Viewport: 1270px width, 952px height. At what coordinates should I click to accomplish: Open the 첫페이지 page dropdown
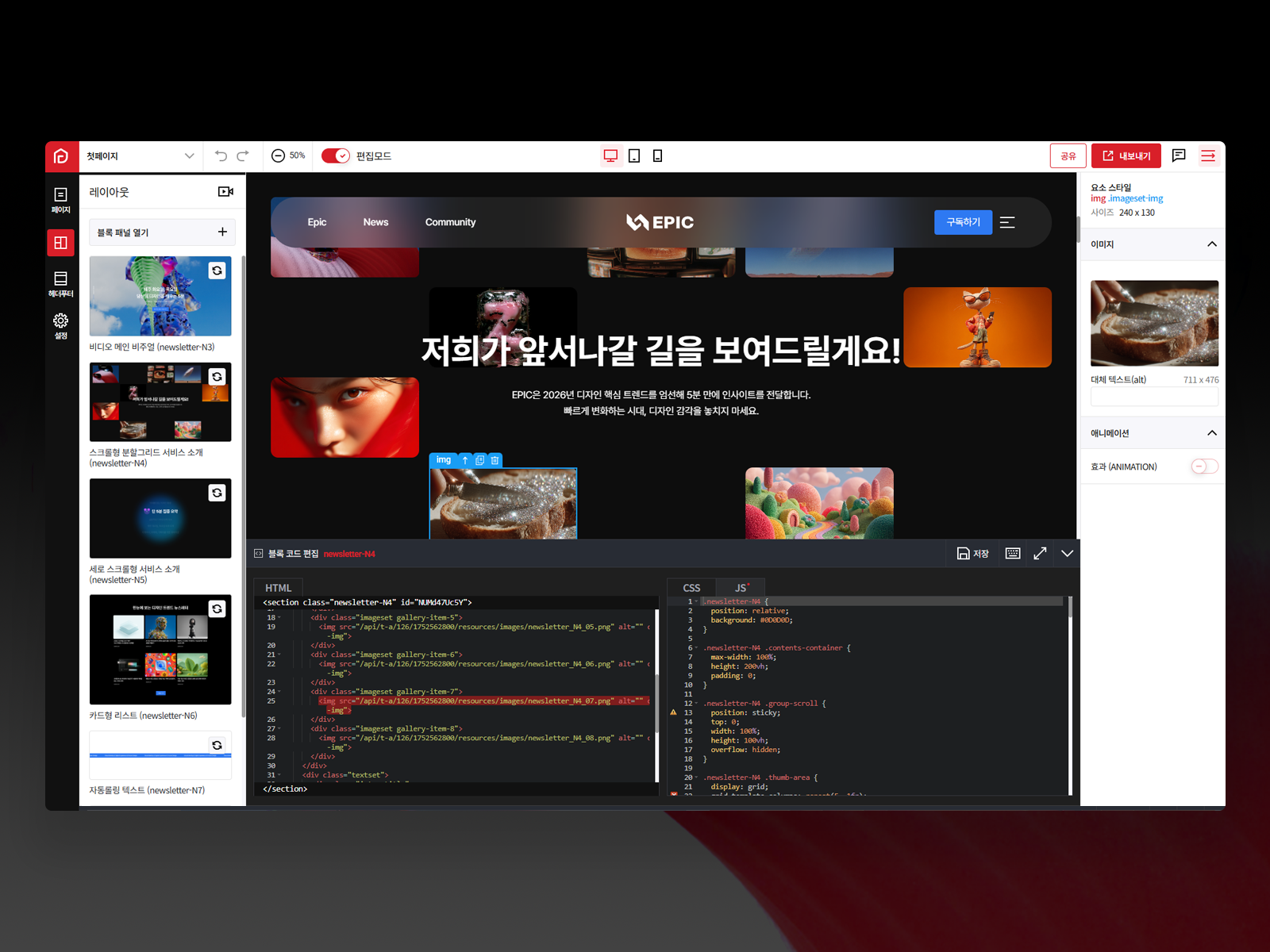point(140,156)
